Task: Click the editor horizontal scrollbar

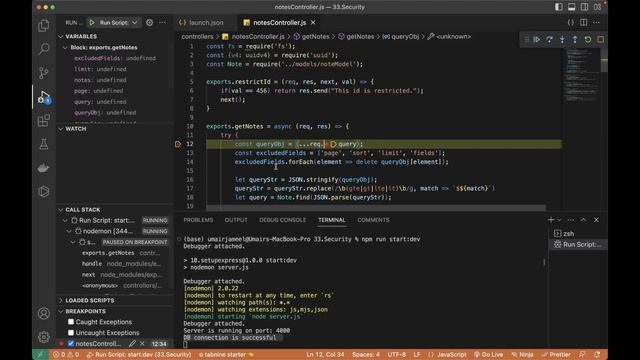Action: coord(376,208)
